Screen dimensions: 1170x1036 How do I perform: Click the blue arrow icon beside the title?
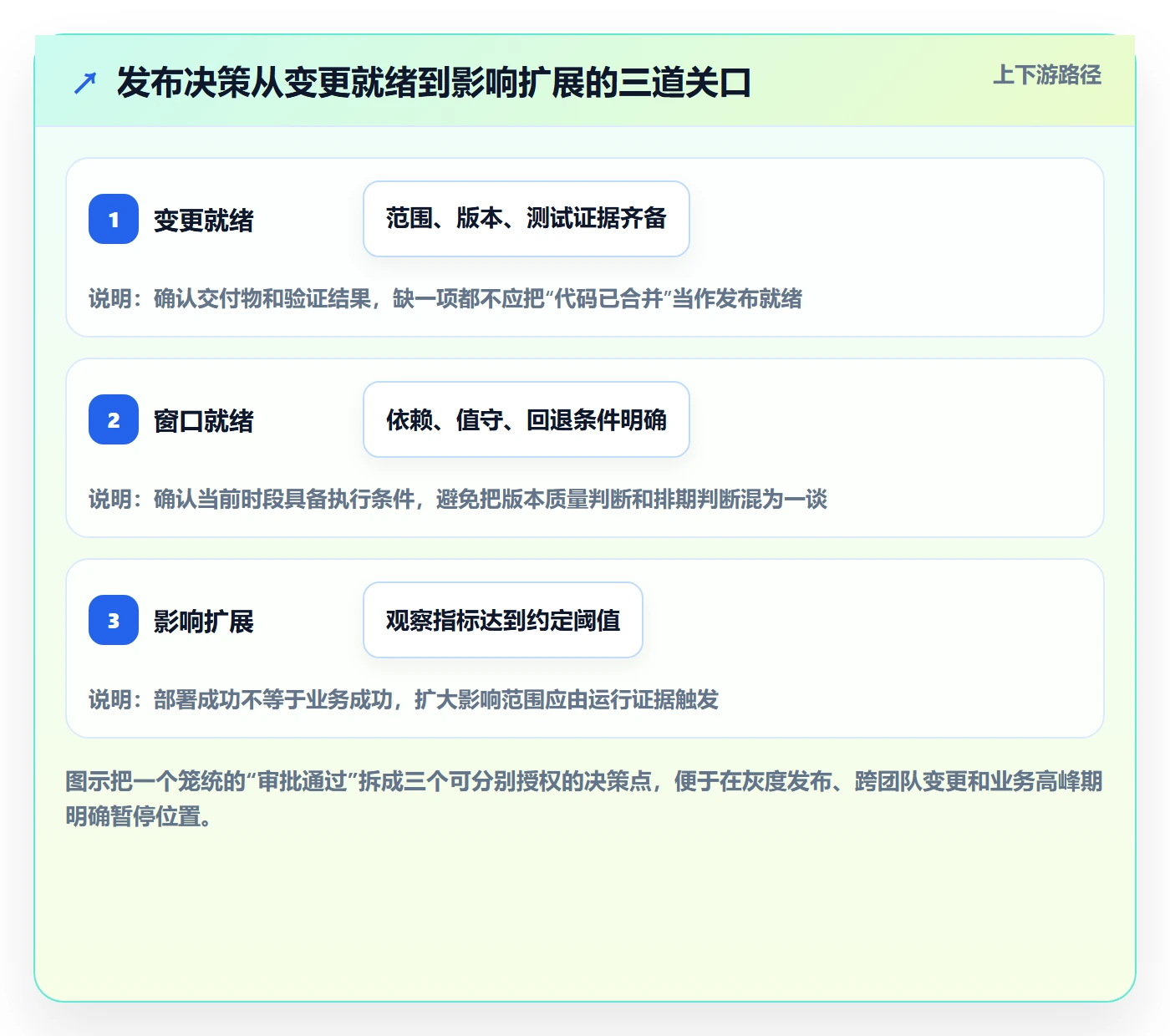pos(85,83)
